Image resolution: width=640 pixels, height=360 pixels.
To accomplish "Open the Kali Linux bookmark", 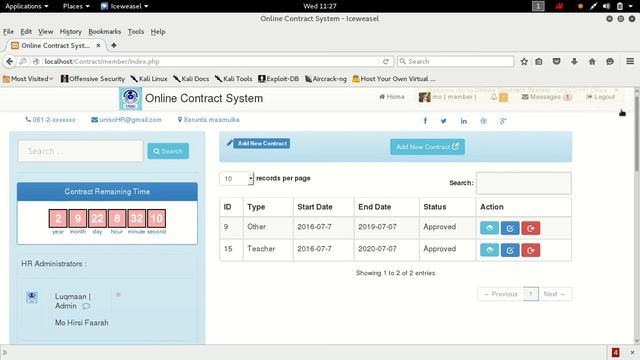I will [x=149, y=79].
